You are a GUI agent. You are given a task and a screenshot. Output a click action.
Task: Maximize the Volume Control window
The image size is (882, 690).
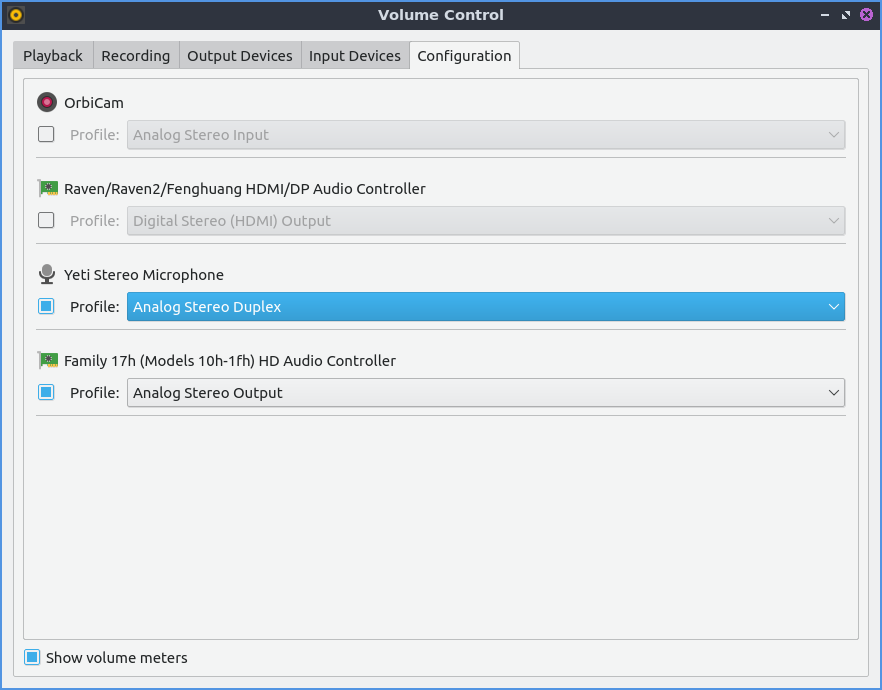846,15
